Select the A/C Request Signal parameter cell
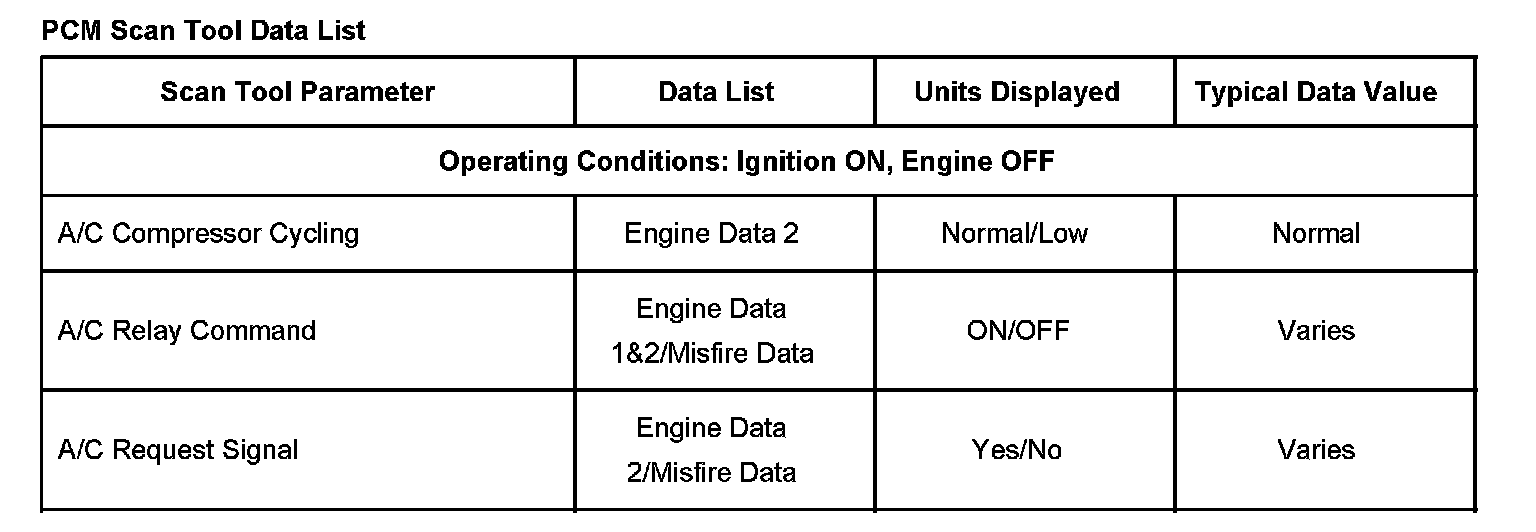 tap(178, 450)
